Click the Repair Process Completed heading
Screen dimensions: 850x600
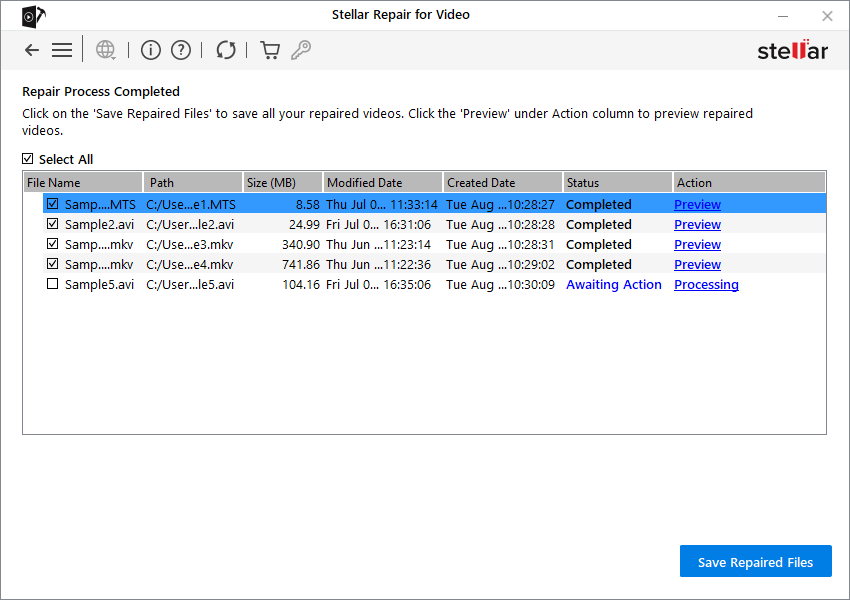[101, 92]
